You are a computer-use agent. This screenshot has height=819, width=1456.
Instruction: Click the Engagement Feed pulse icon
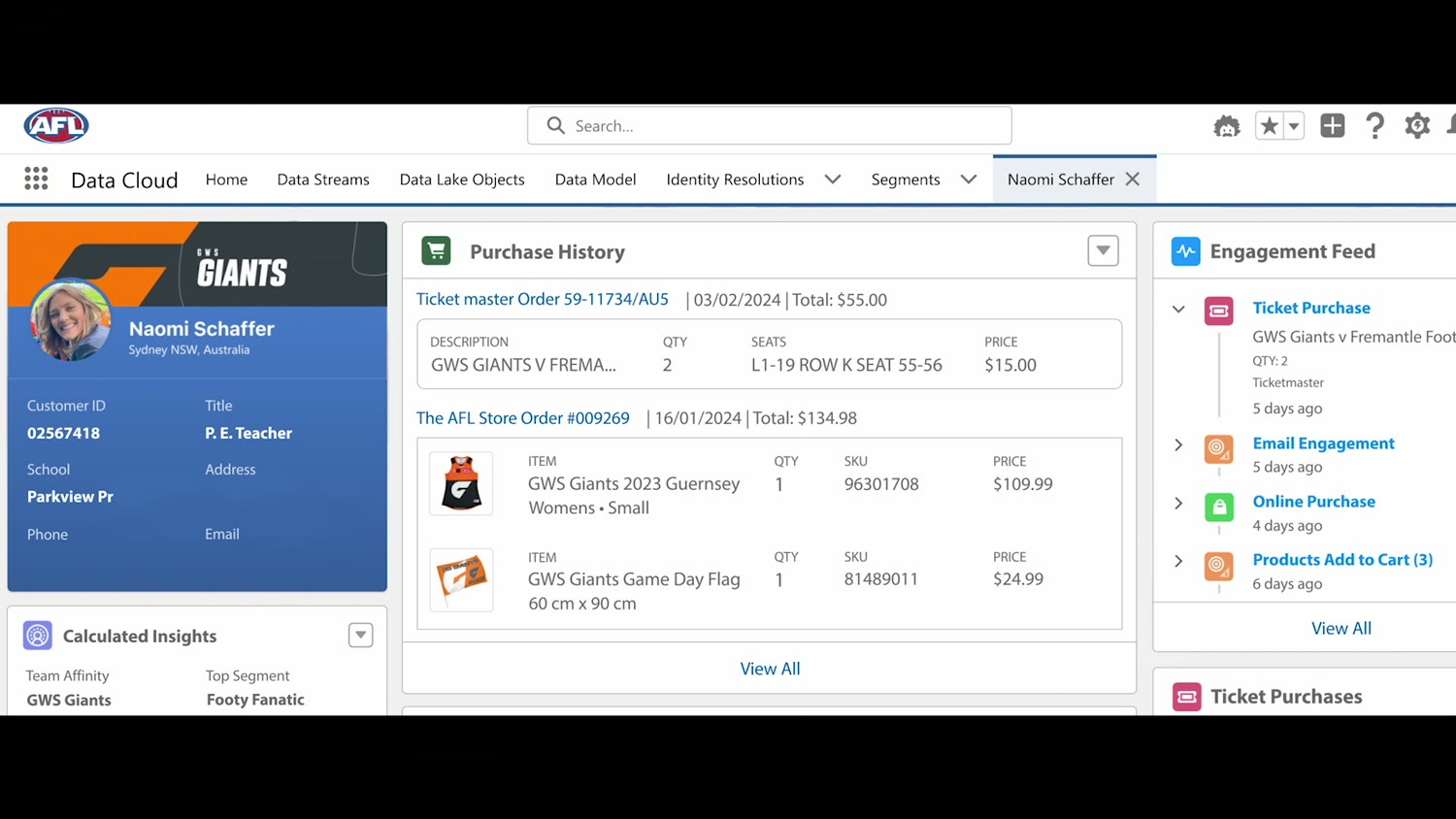click(x=1185, y=251)
